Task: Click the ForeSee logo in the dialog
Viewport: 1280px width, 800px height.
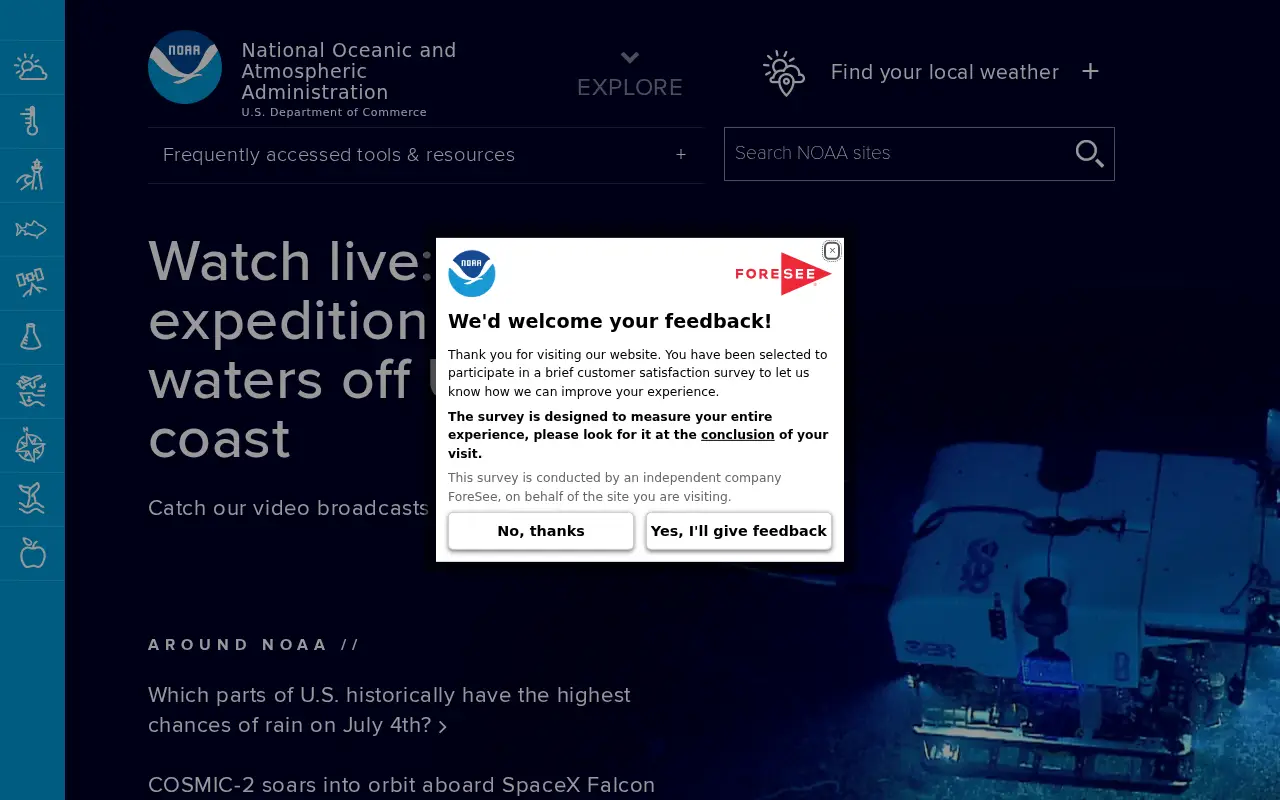Action: (x=783, y=273)
